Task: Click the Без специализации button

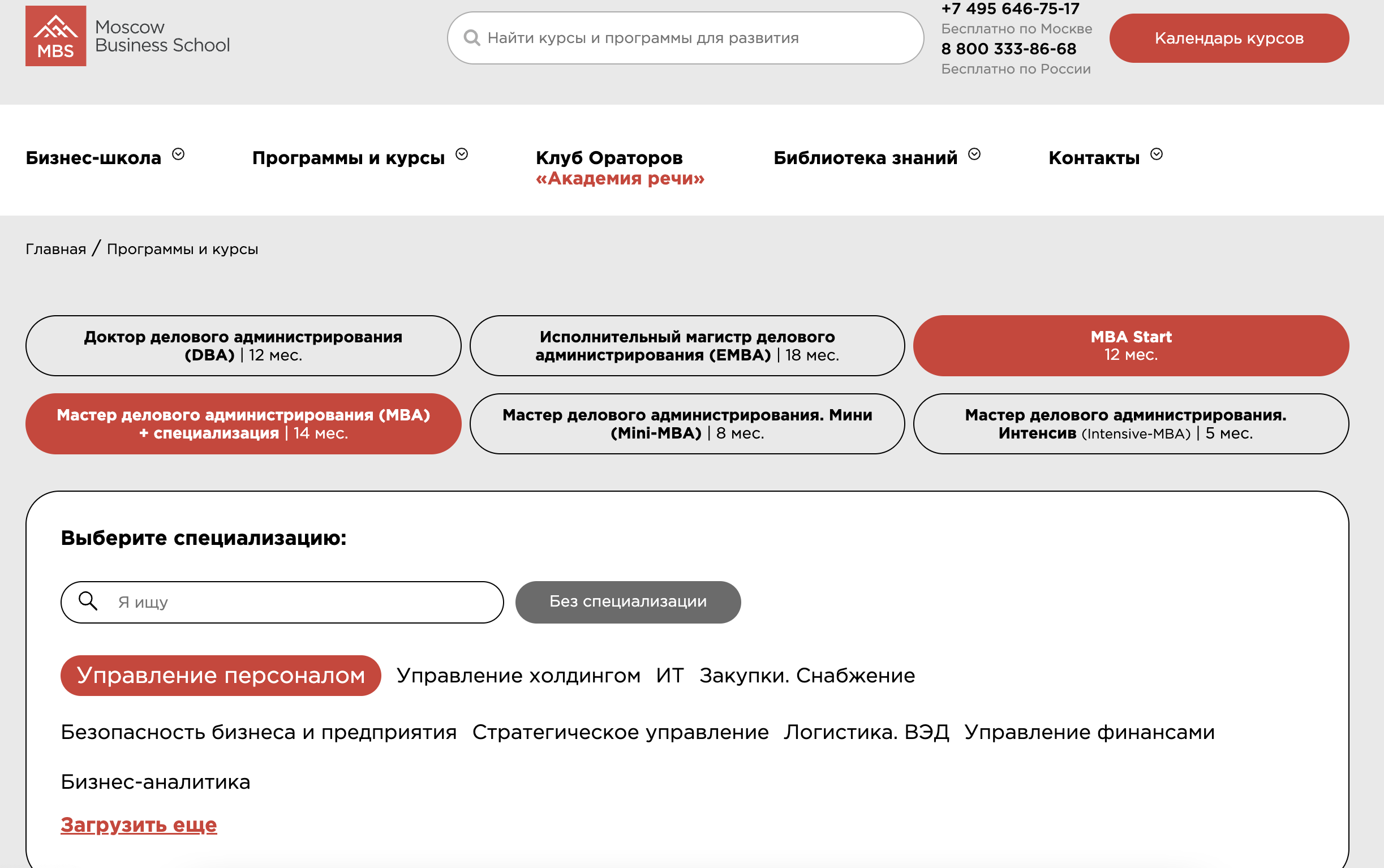Action: [627, 601]
